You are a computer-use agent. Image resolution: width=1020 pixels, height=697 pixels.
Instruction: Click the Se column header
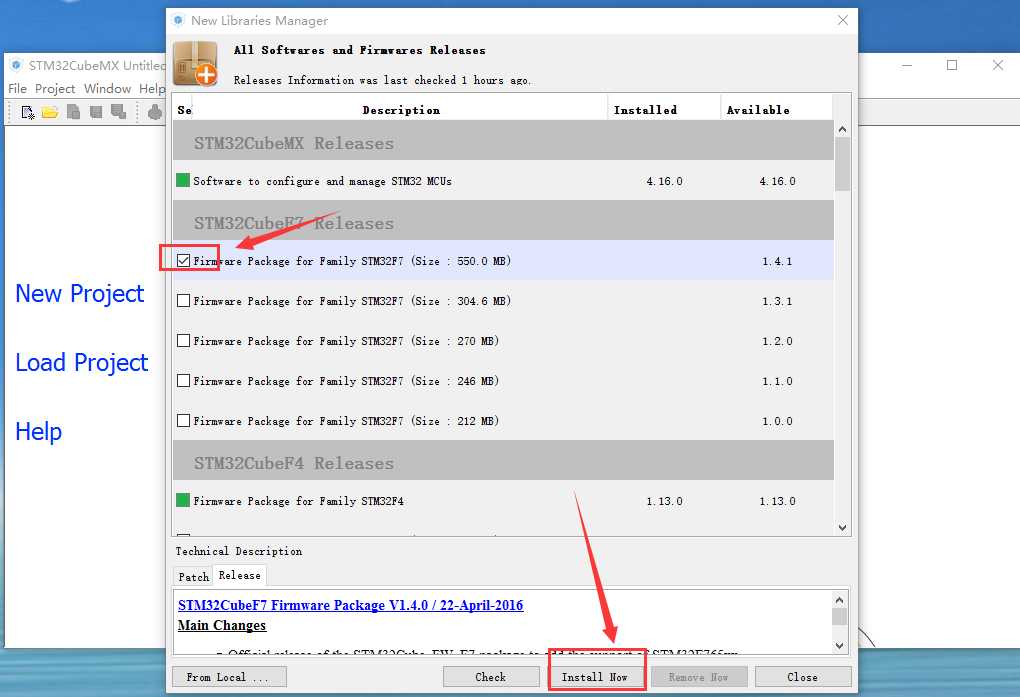(x=184, y=110)
